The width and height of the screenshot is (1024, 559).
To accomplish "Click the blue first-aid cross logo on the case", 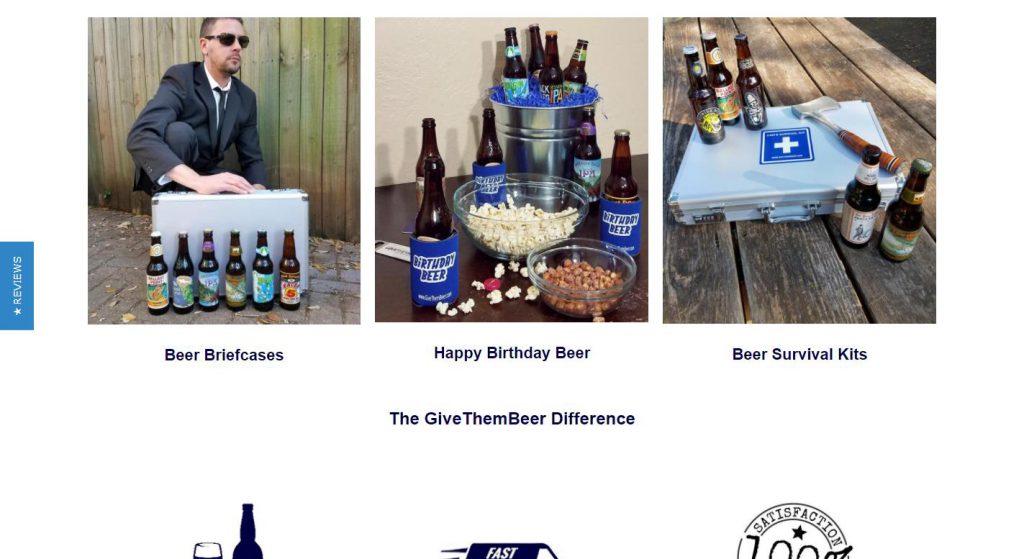I will pyautogui.click(x=786, y=145).
